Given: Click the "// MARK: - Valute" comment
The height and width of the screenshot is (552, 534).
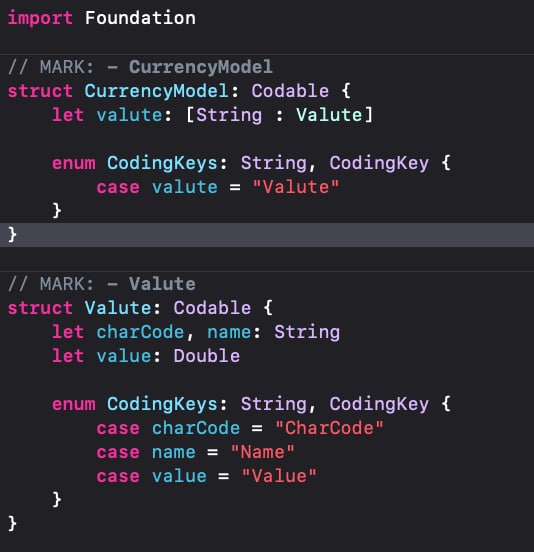Looking at the screenshot, I should [x=101, y=284].
